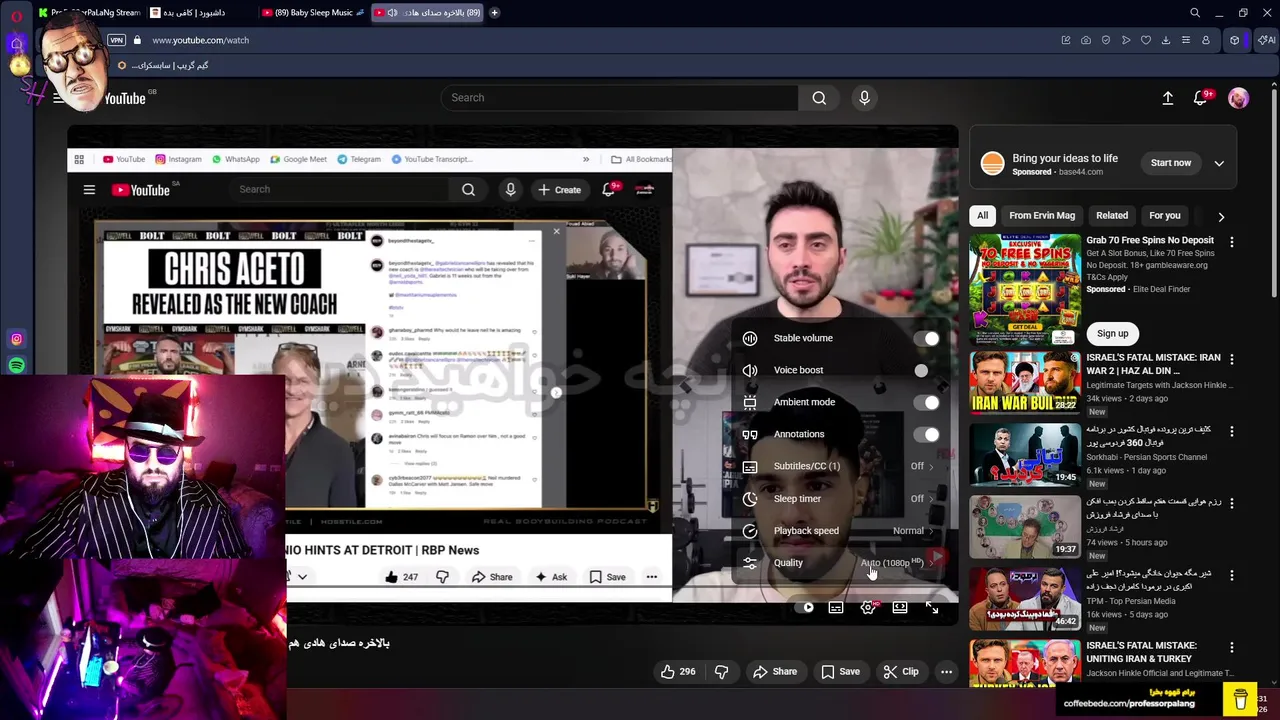Screen dimensions: 1280x720
Task: Click the browser send/flow arrow icon
Action: pyautogui.click(x=1125, y=40)
